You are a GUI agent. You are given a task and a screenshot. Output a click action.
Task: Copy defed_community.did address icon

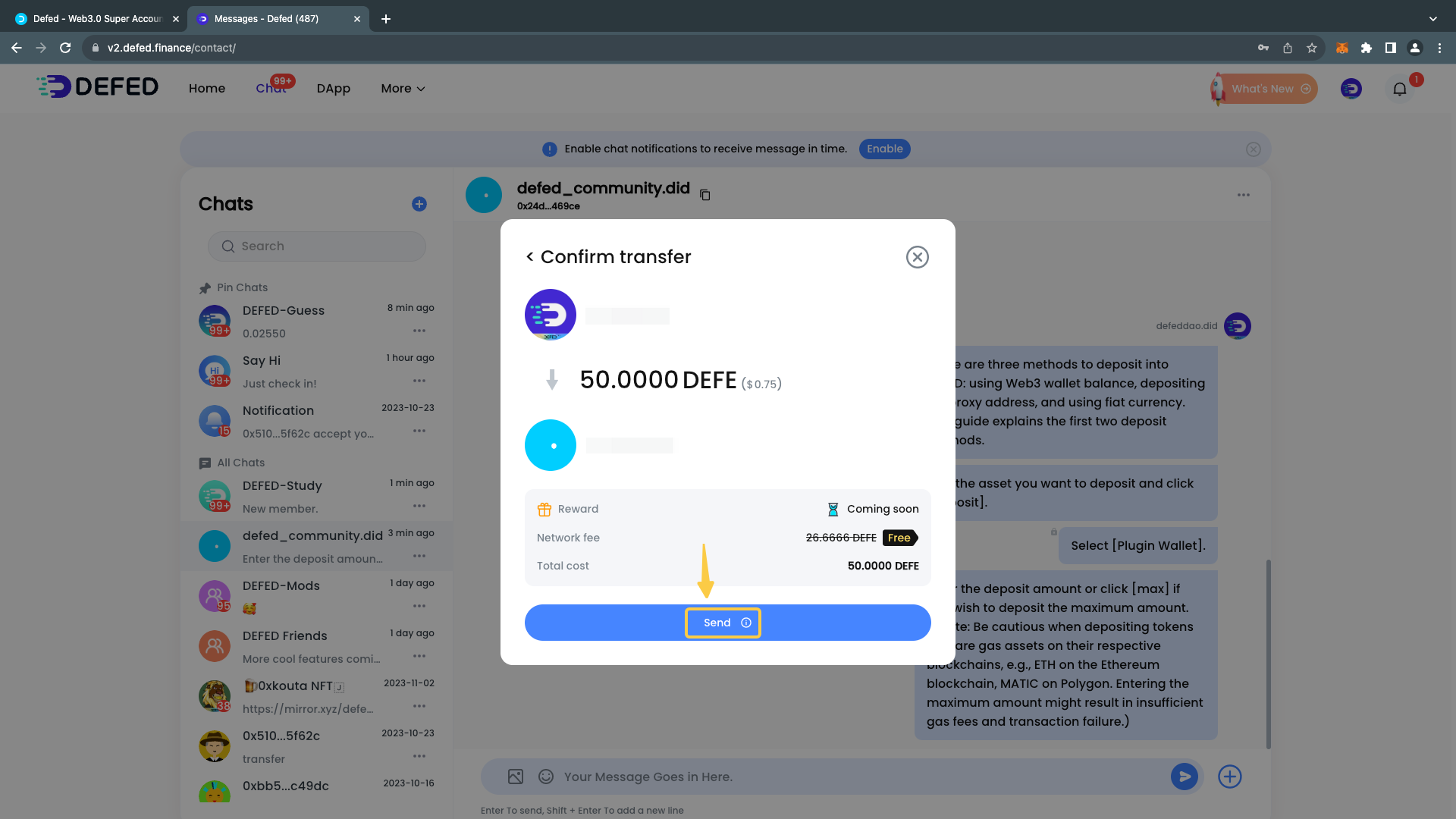704,195
